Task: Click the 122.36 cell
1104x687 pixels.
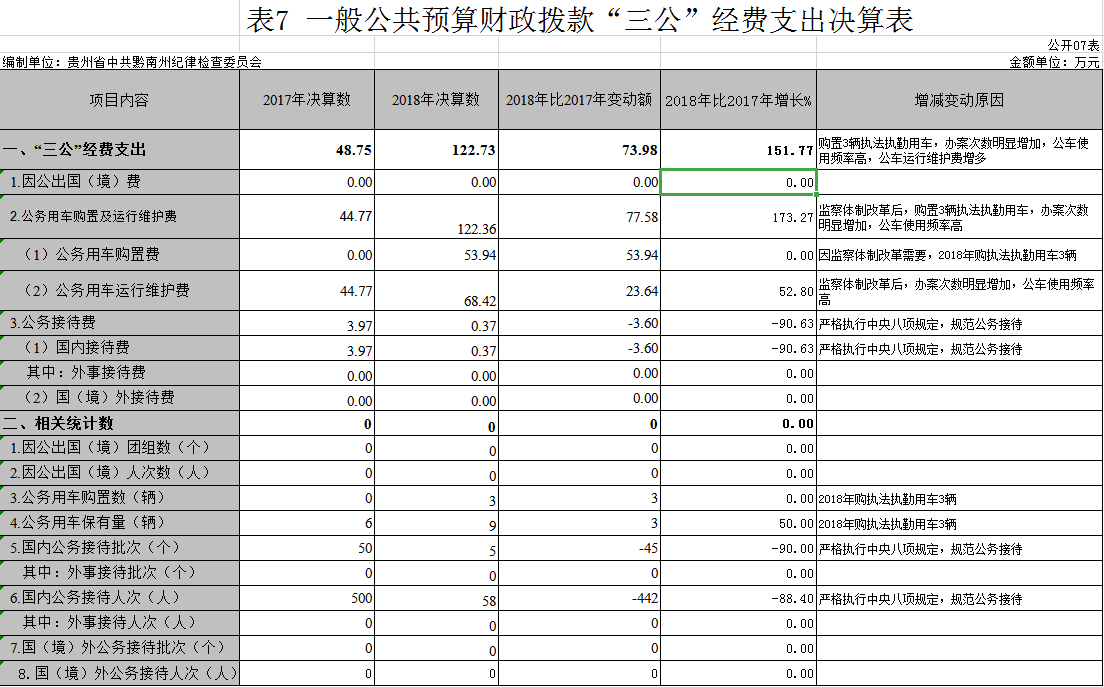Action: (437, 217)
